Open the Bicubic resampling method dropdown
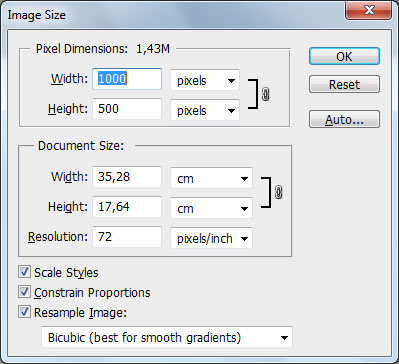The height and width of the screenshot is (364, 399). click(167, 337)
